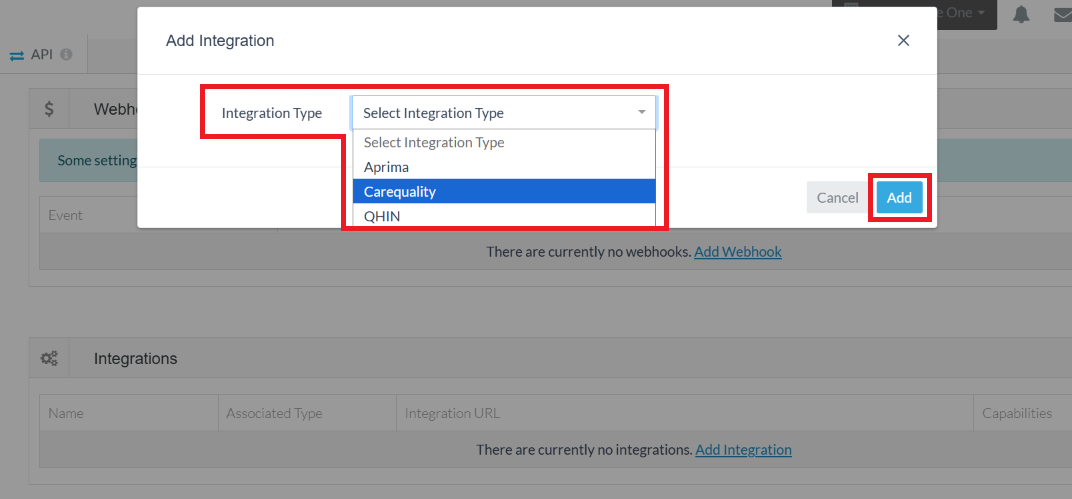1072x499 pixels.
Task: Click the API tab label
Action: [42, 55]
